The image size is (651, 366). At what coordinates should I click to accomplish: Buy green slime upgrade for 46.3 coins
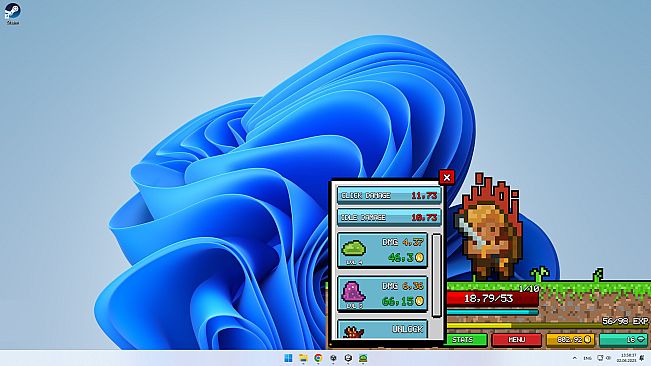(x=382, y=250)
